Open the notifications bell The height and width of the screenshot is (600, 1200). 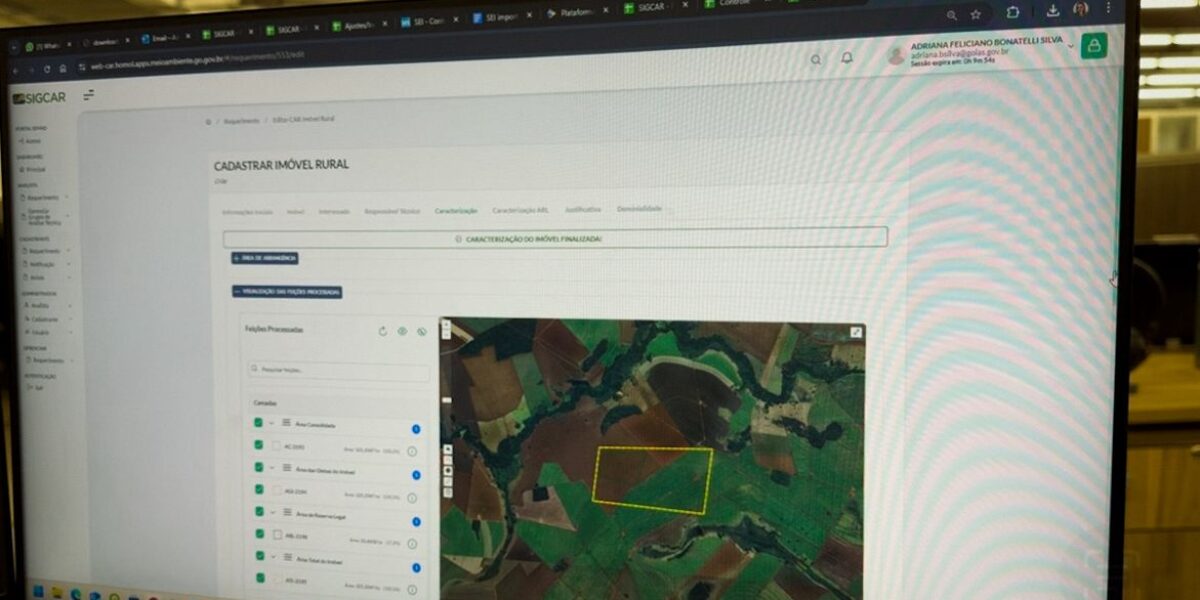tap(847, 58)
